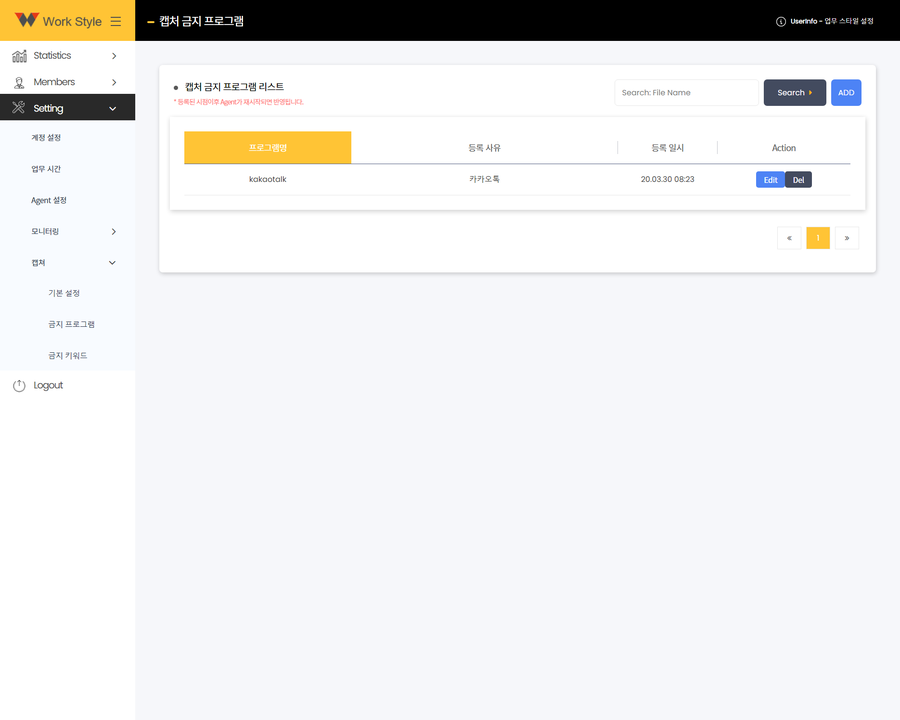This screenshot has height=720, width=900.
Task: Go to 금지 키워드 page
Action: [68, 356]
